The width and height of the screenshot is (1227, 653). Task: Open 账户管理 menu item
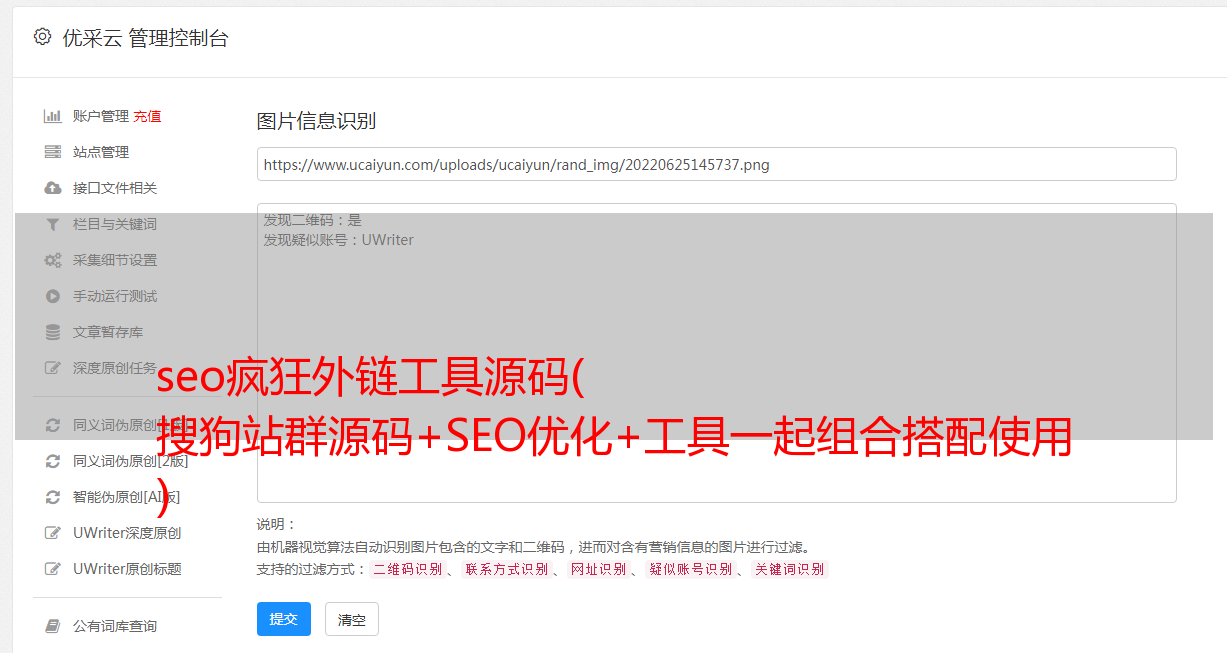[101, 116]
